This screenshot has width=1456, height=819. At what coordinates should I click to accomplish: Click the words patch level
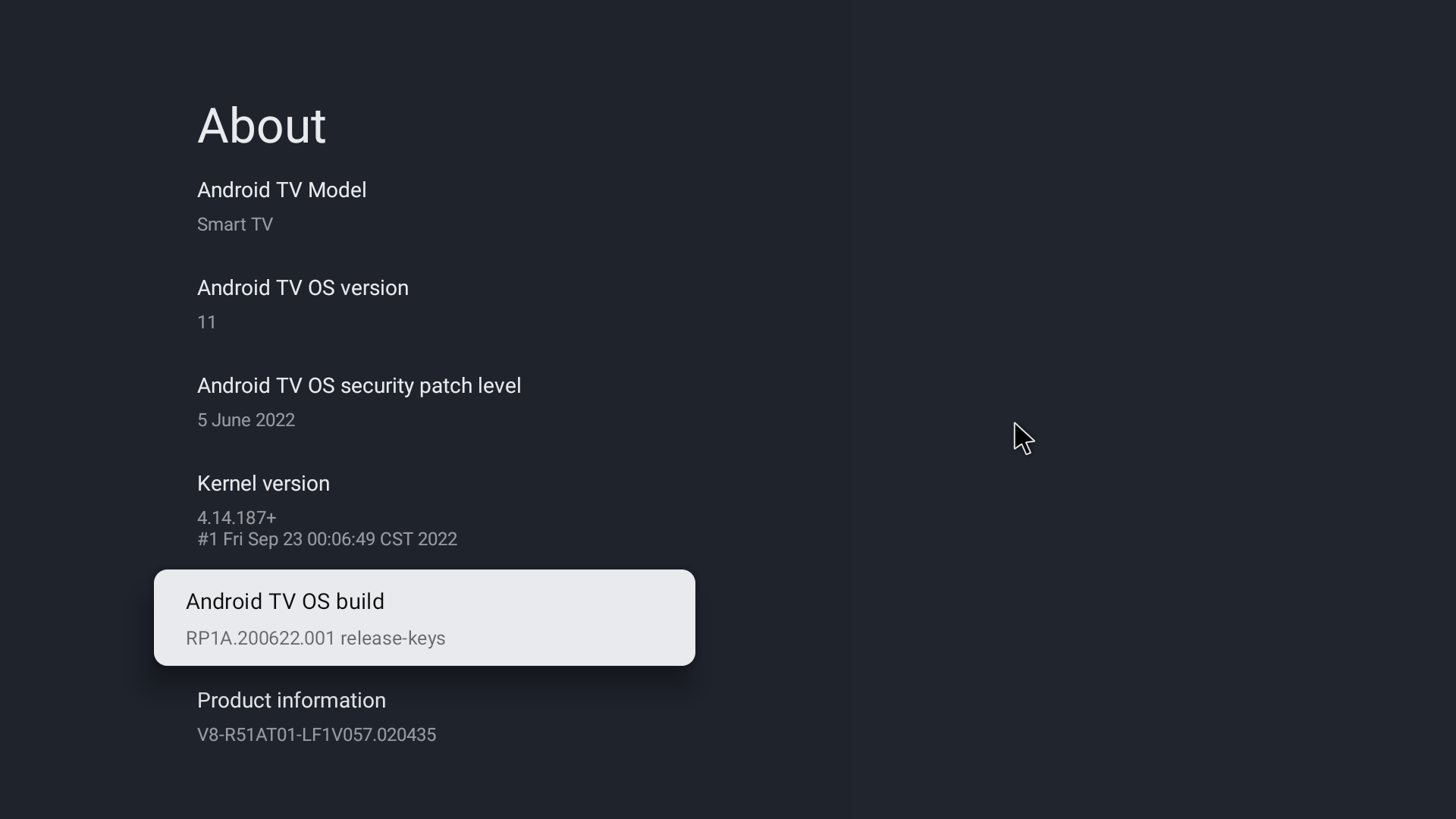[x=470, y=386]
